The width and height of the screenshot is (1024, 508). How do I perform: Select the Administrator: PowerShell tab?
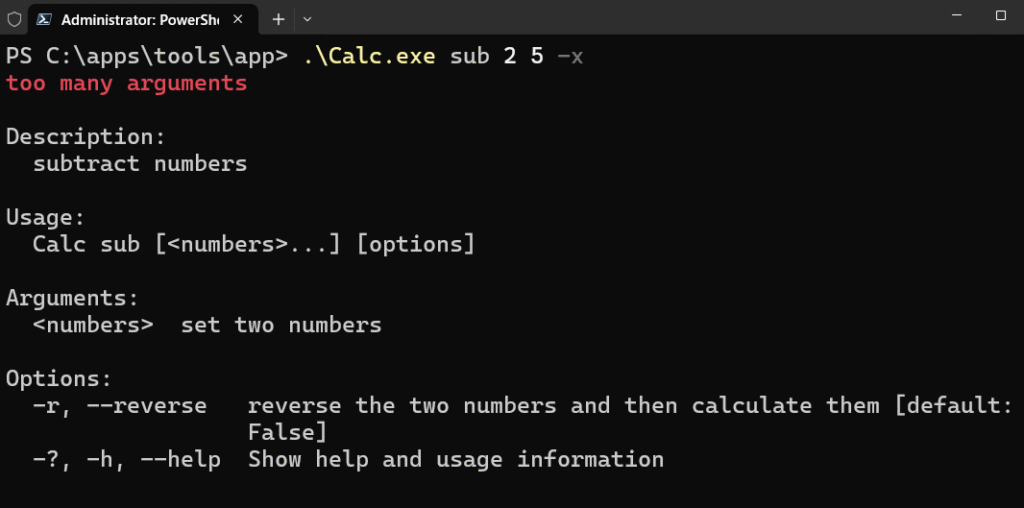coord(142,20)
